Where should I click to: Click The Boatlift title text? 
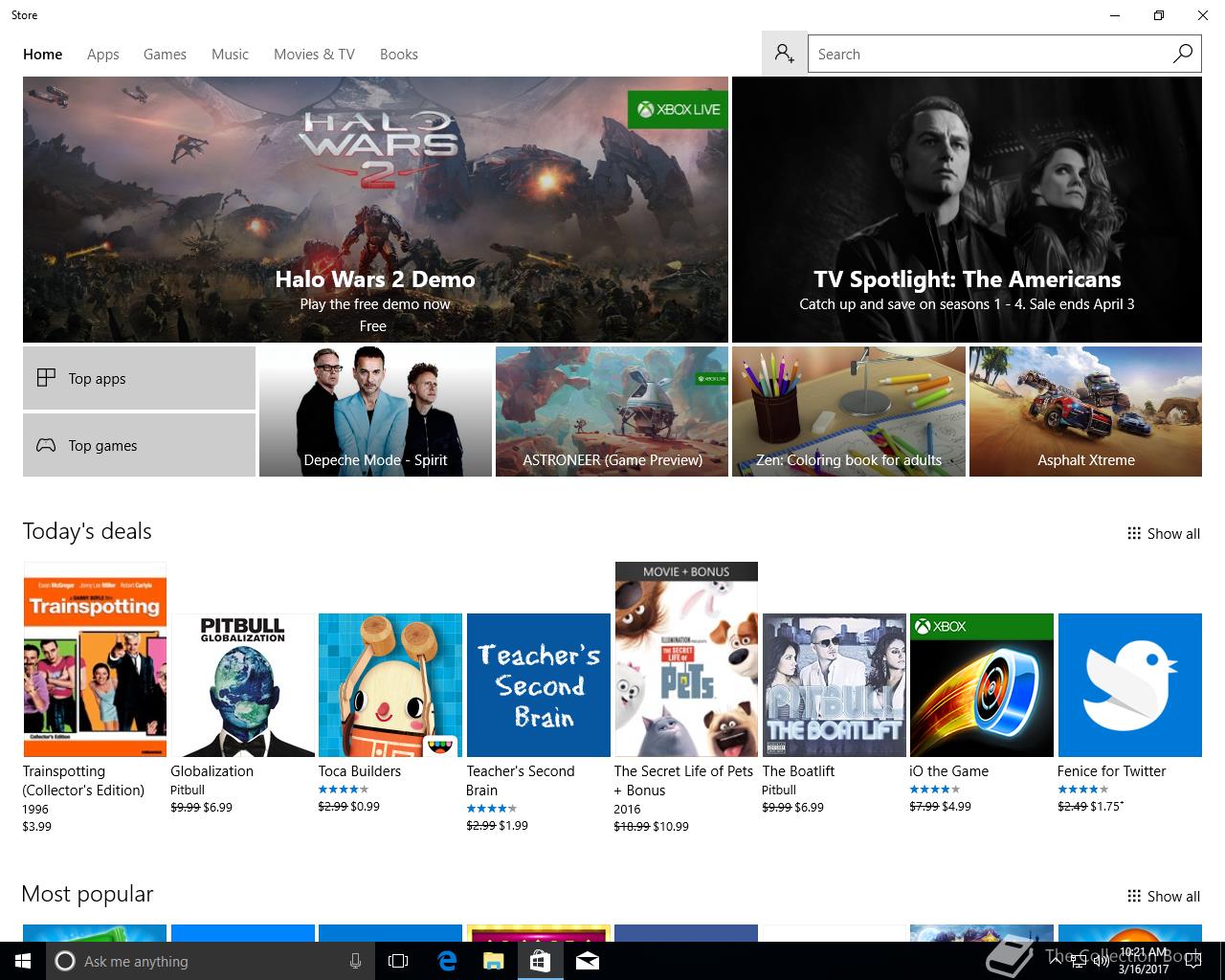click(x=798, y=771)
